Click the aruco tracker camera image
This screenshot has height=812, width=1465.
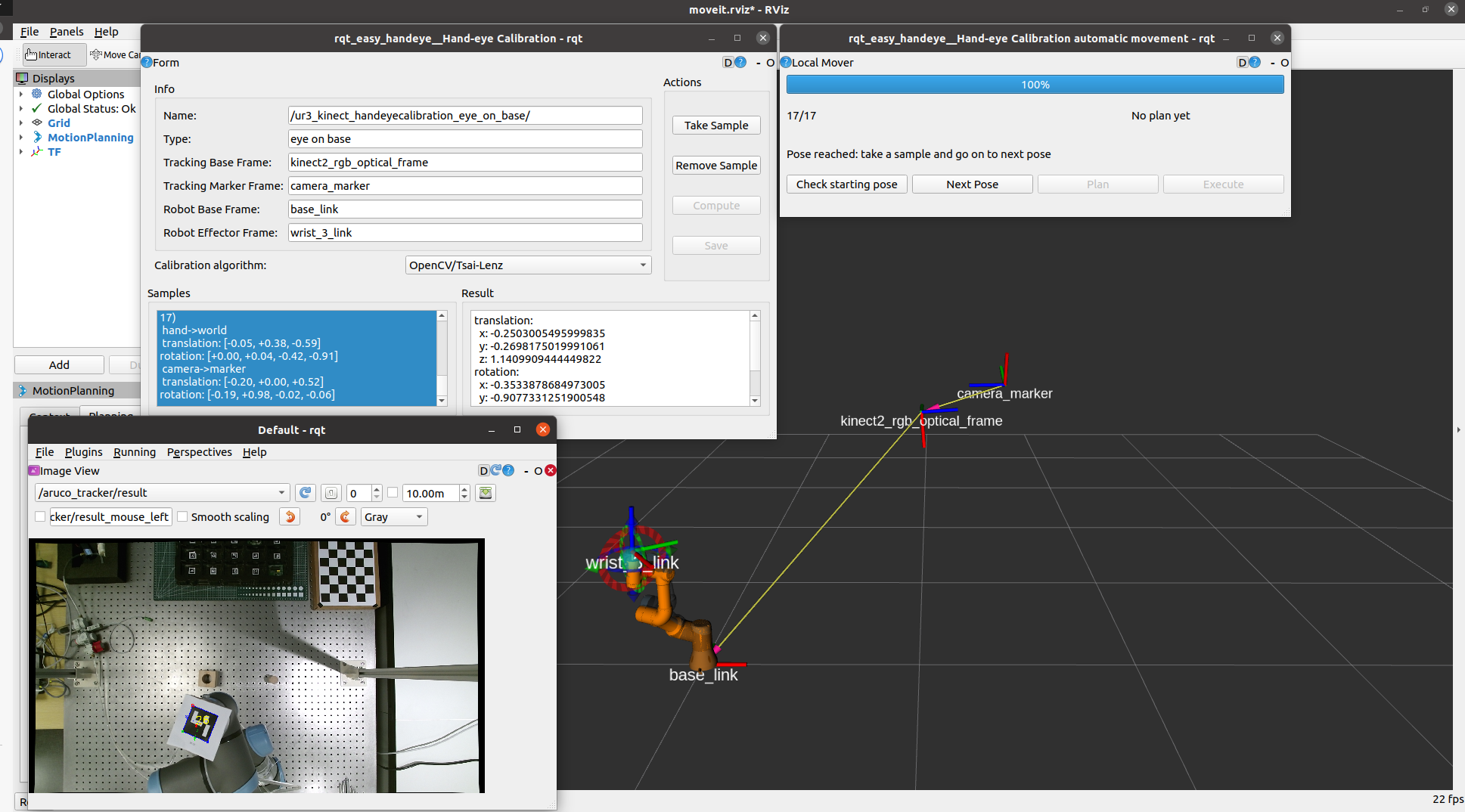point(256,665)
